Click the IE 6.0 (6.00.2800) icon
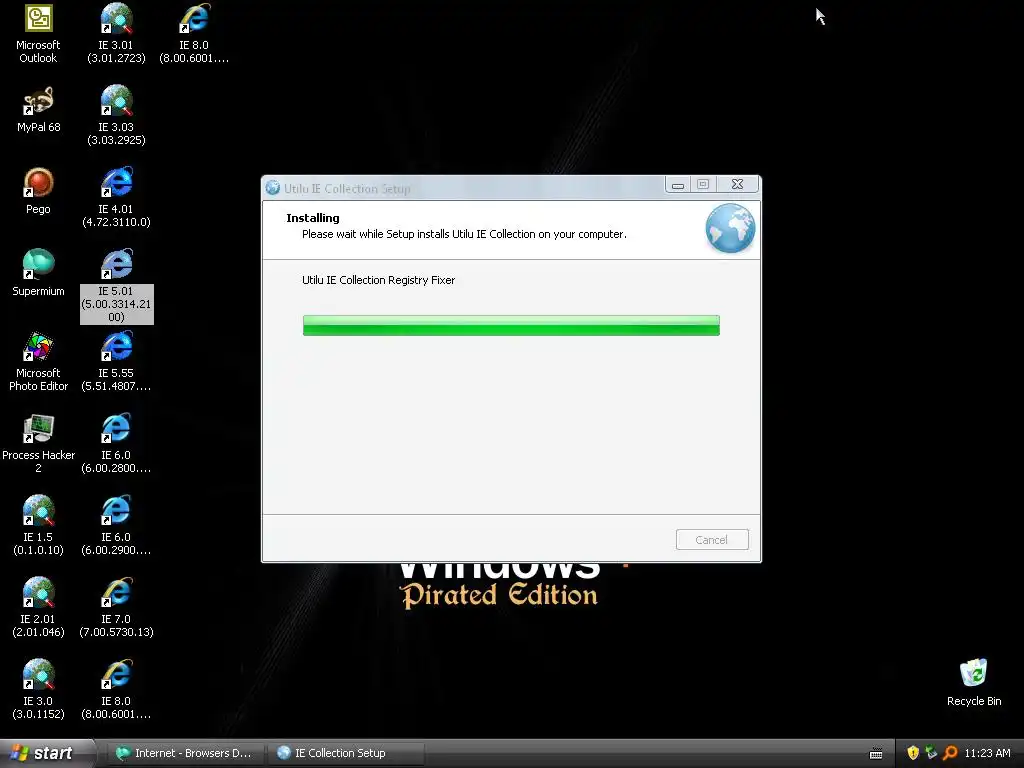The image size is (1024, 768). point(116,444)
